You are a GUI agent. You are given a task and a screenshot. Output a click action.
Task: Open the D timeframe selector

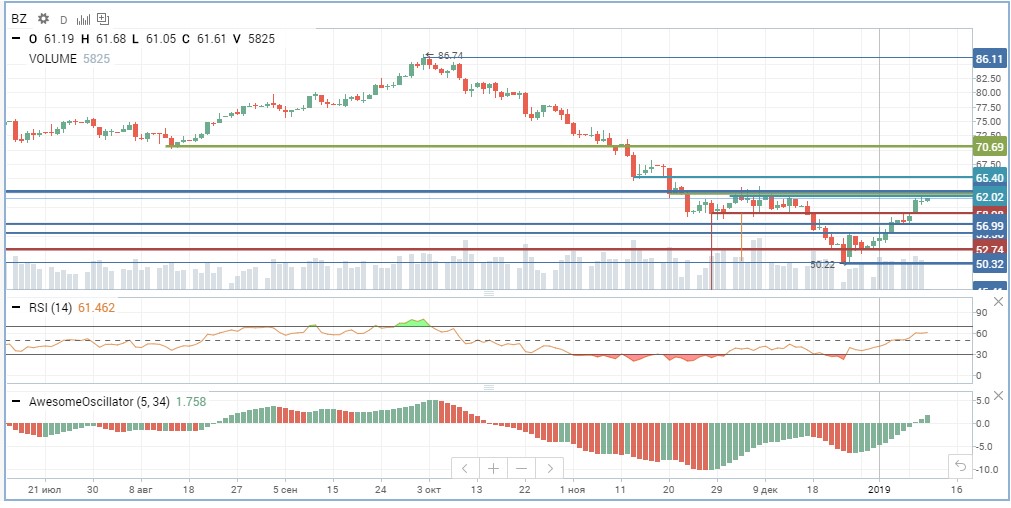pos(63,19)
